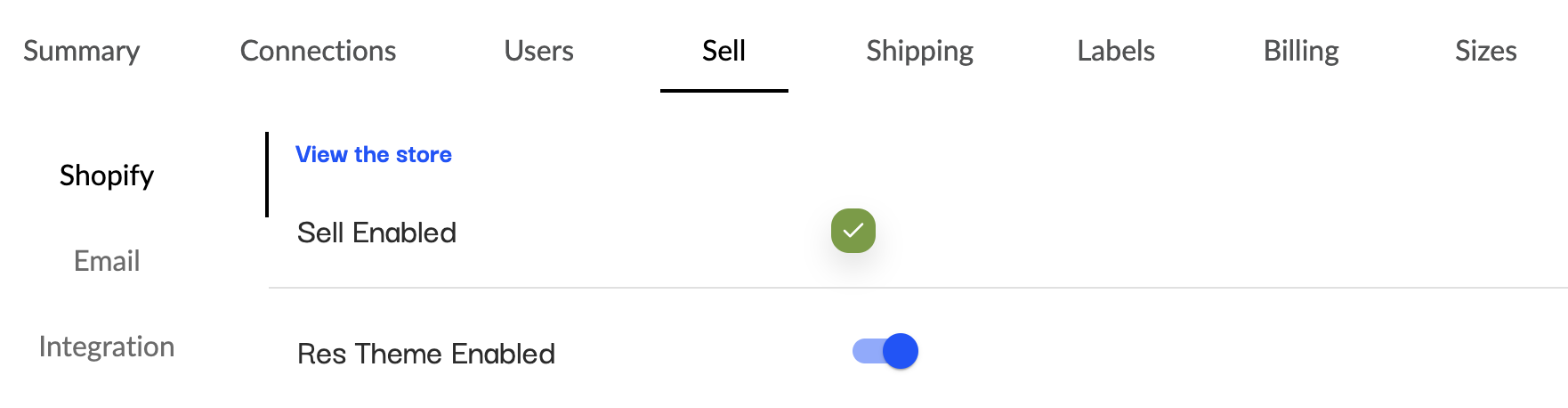Click the black underline beneath Sell tab
This screenshot has height=408, width=1568.
click(723, 90)
